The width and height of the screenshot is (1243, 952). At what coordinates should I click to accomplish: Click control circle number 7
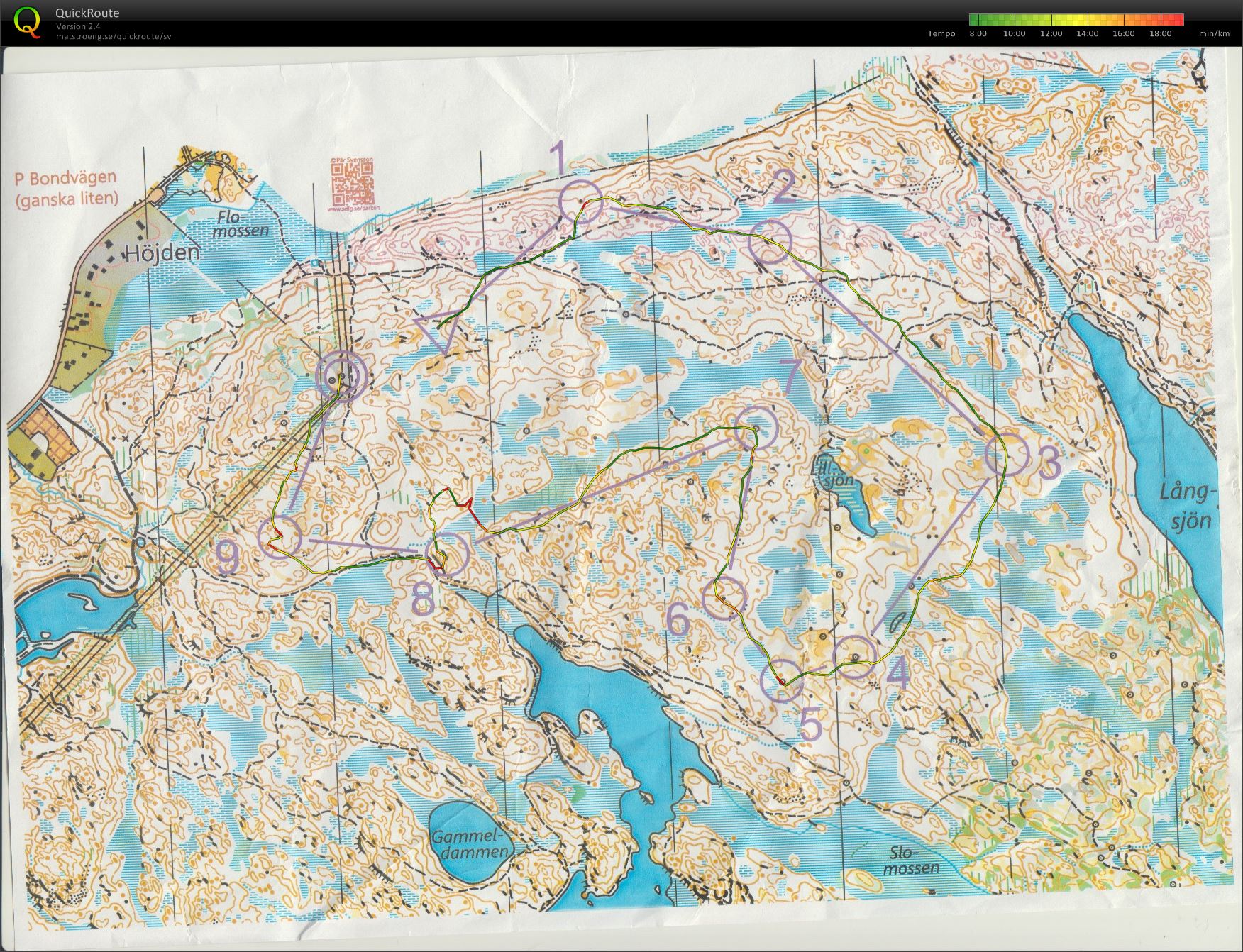pos(756,427)
